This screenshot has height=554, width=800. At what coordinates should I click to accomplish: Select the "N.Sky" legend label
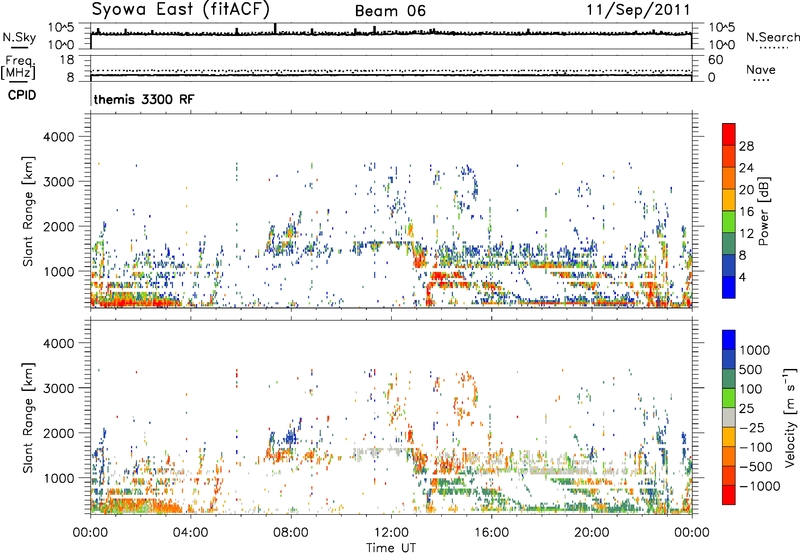pyautogui.click(x=19, y=38)
